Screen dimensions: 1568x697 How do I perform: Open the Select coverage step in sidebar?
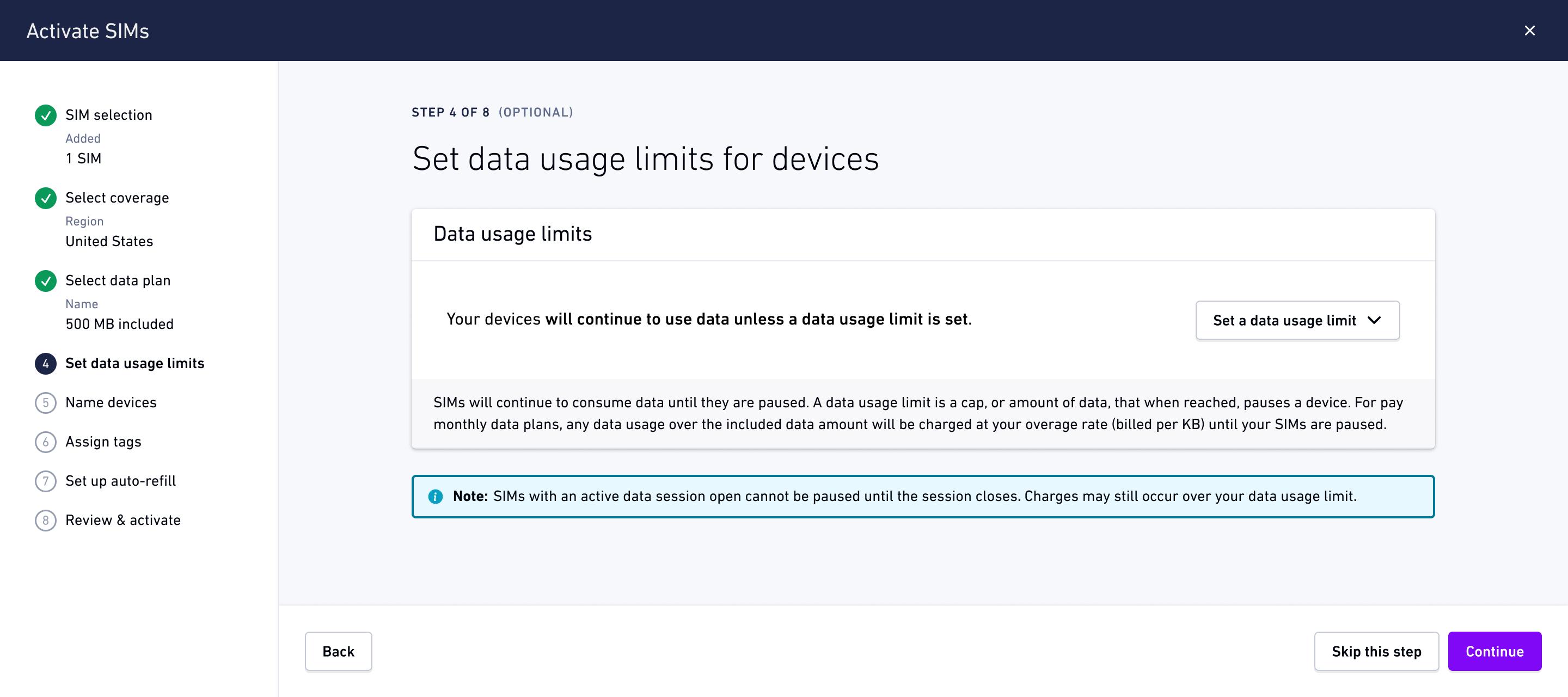click(117, 198)
